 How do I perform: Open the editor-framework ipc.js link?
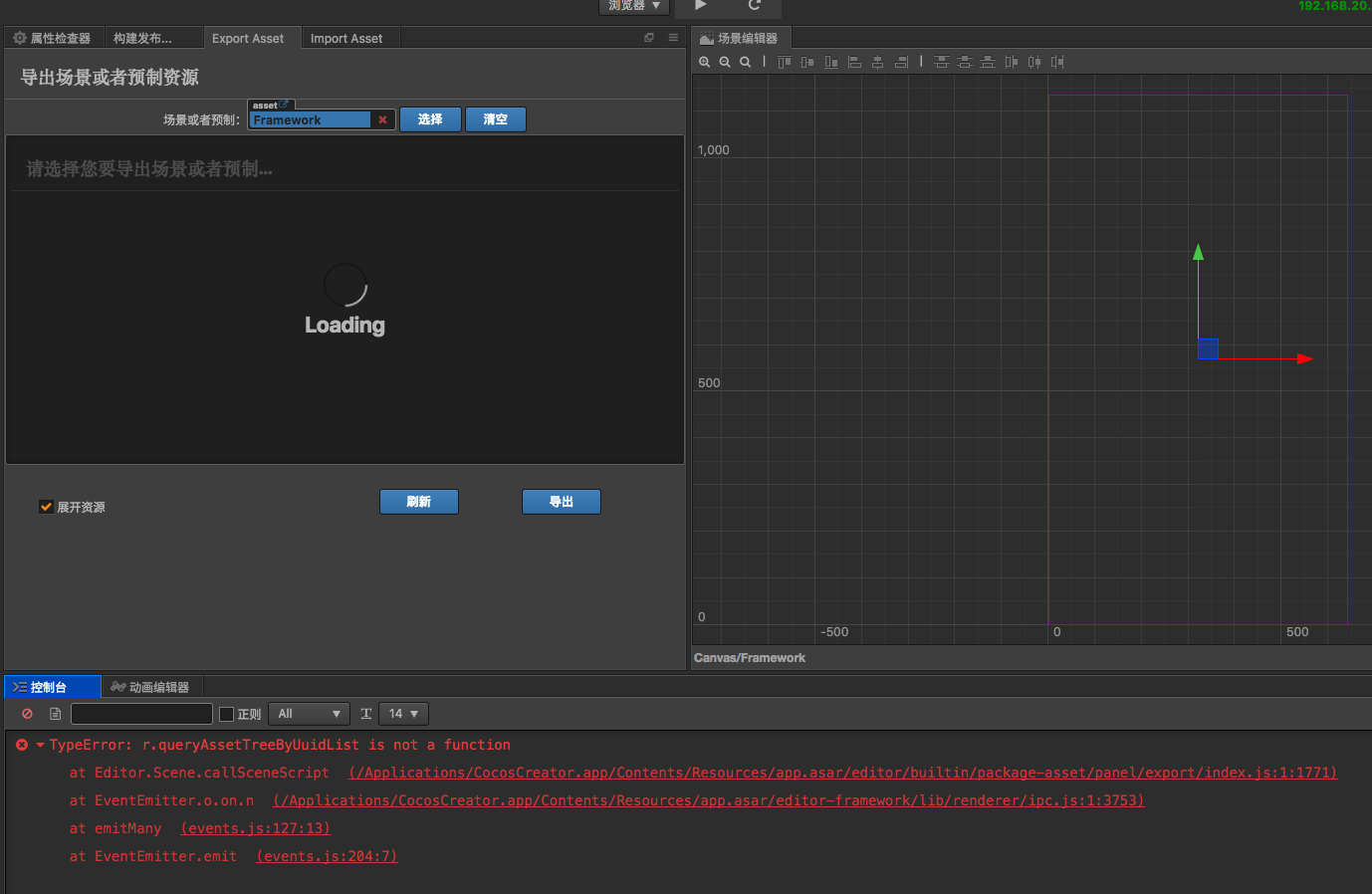coord(709,800)
